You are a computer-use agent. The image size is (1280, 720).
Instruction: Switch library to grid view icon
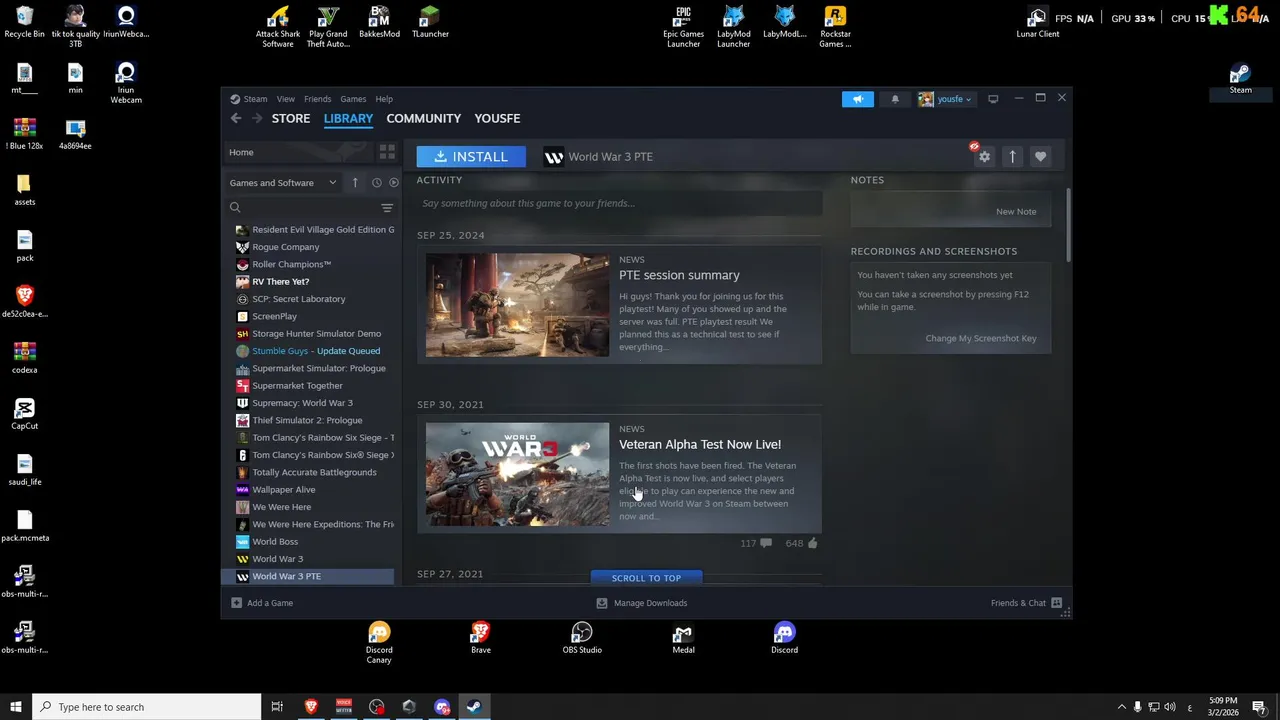click(387, 152)
